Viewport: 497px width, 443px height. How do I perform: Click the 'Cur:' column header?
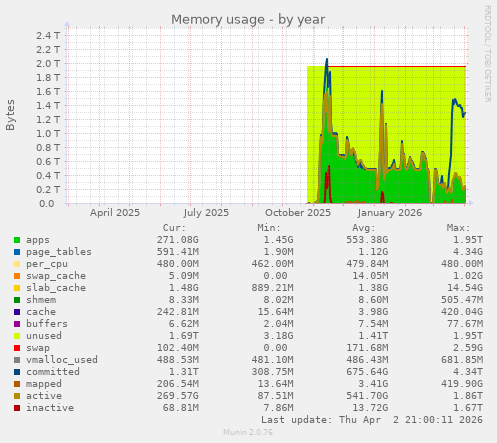174,228
